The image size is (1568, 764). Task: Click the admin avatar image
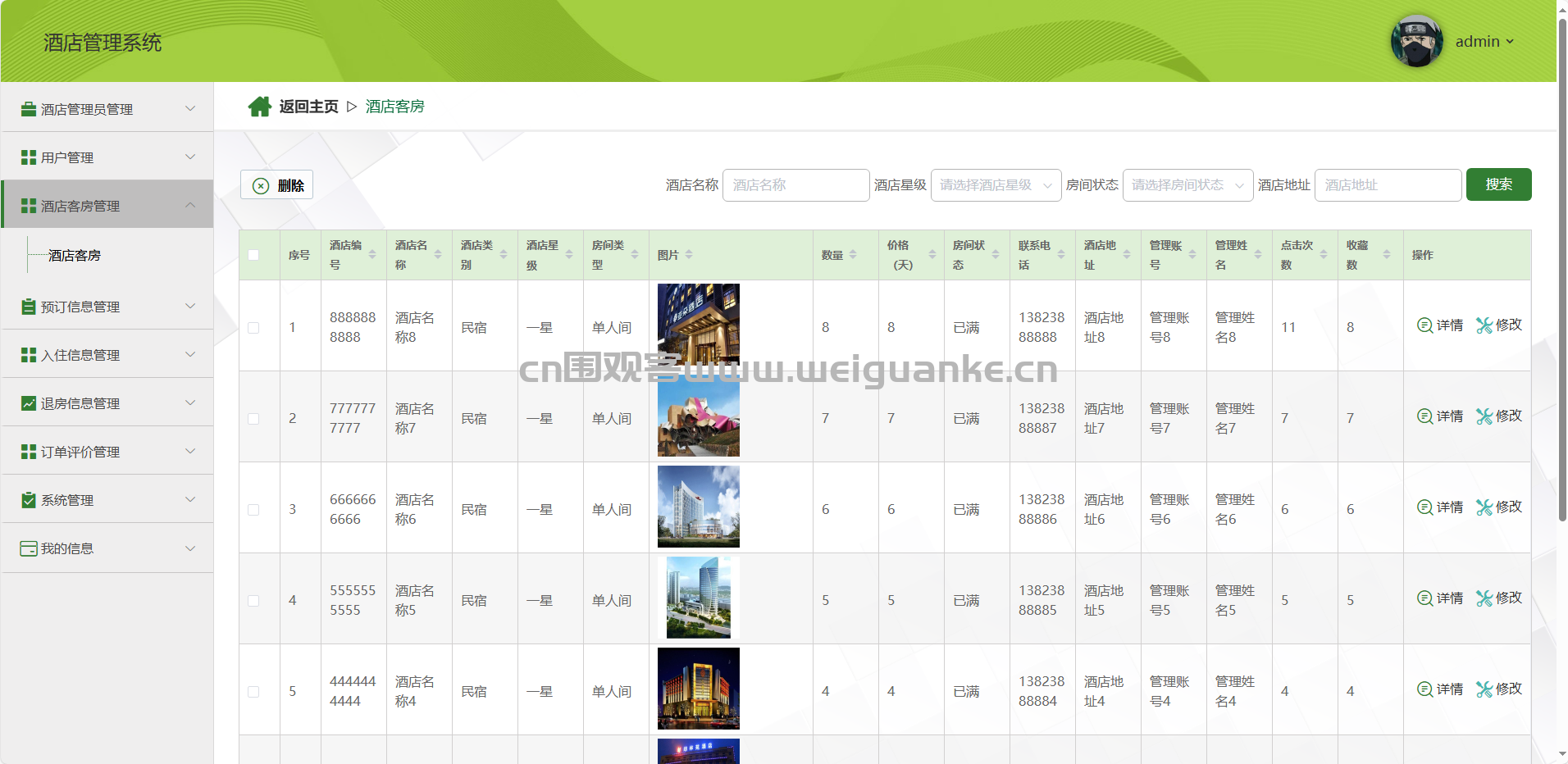coord(1416,41)
